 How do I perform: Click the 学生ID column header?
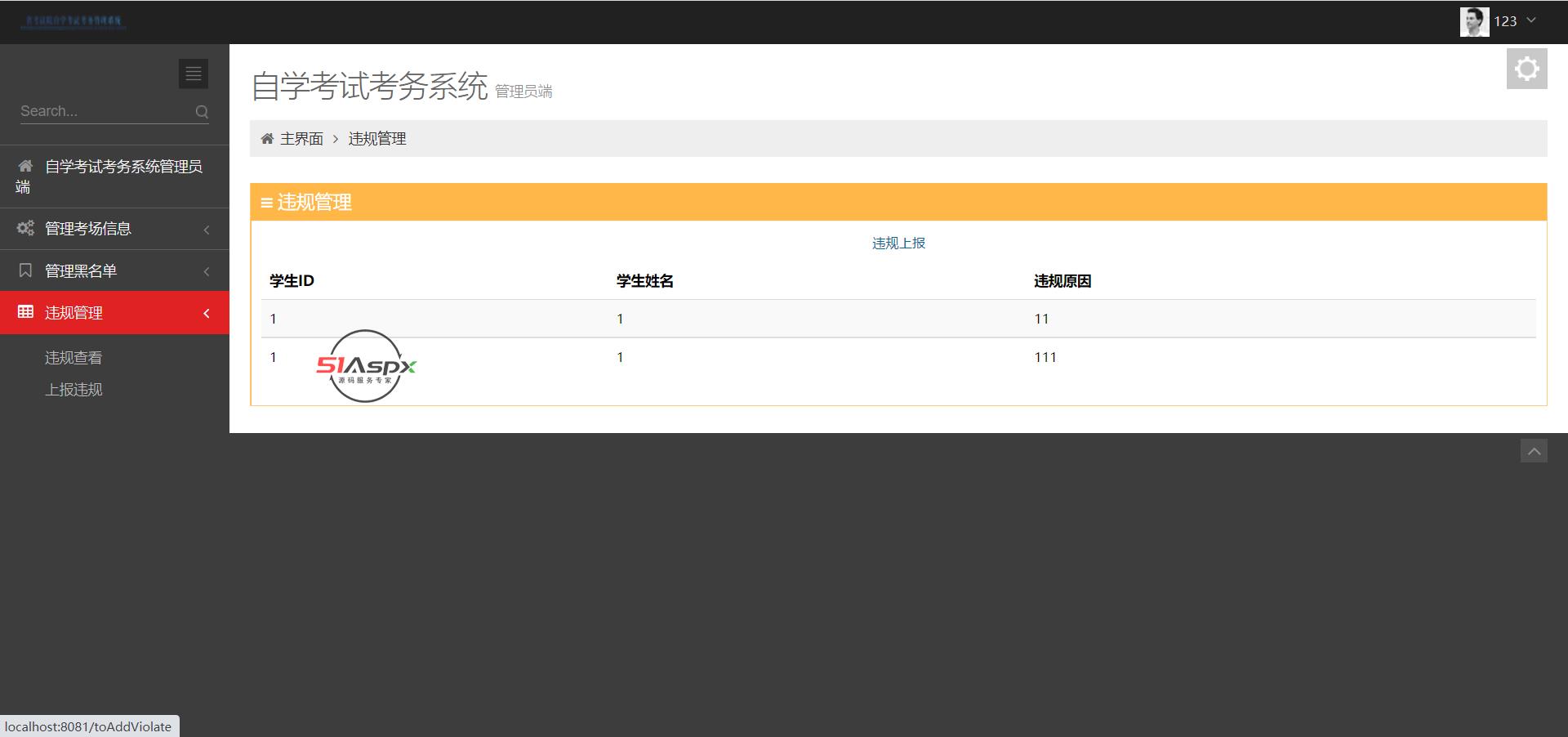point(292,281)
